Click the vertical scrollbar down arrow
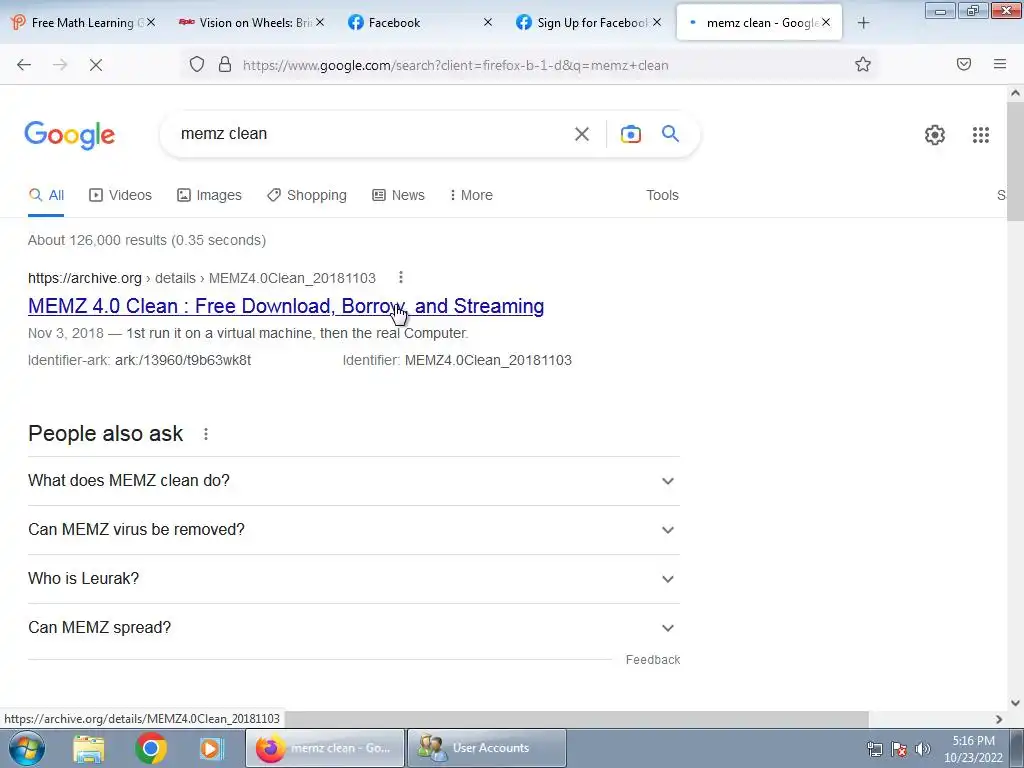Screen dimensions: 1024x768 (x=1016, y=703)
